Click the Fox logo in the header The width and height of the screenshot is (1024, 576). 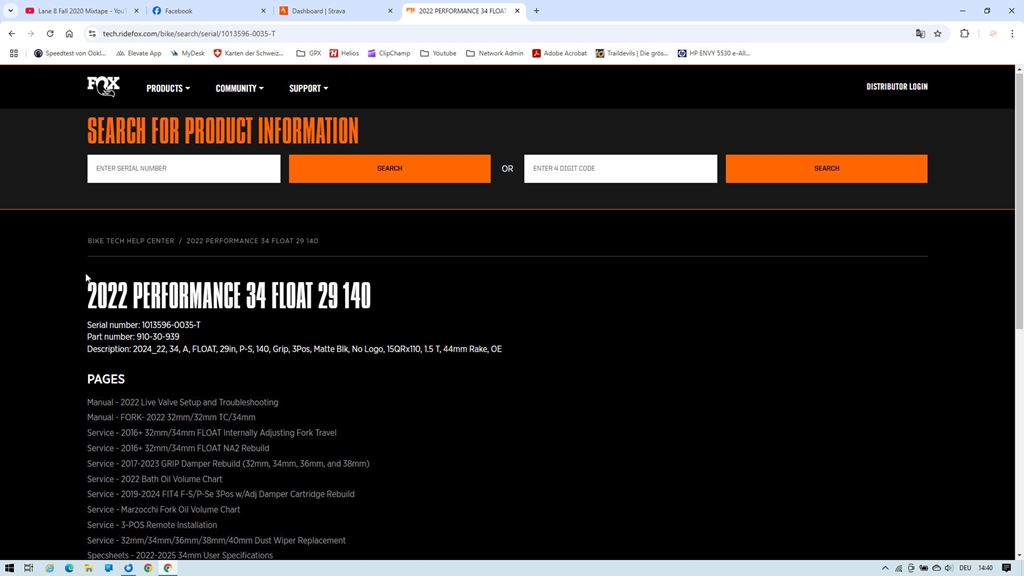(x=103, y=86)
